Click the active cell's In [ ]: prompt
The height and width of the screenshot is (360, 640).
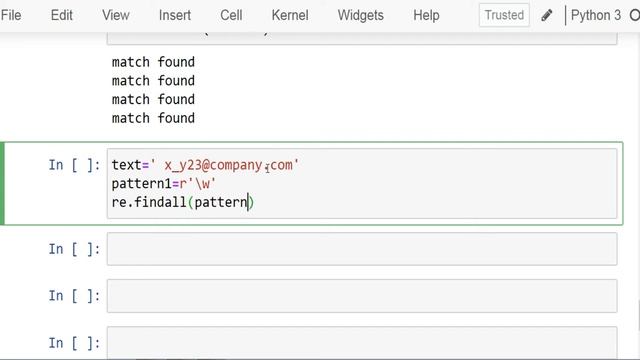pos(74,165)
